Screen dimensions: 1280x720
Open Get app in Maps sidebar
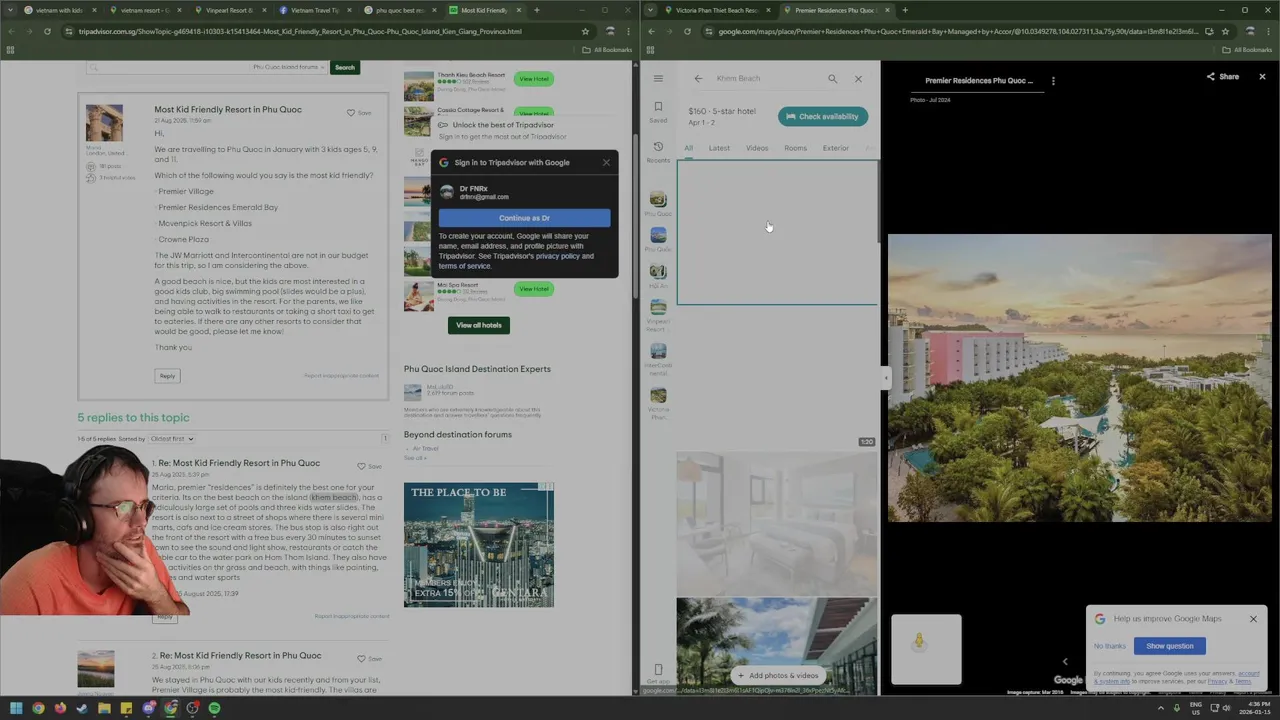point(658,674)
